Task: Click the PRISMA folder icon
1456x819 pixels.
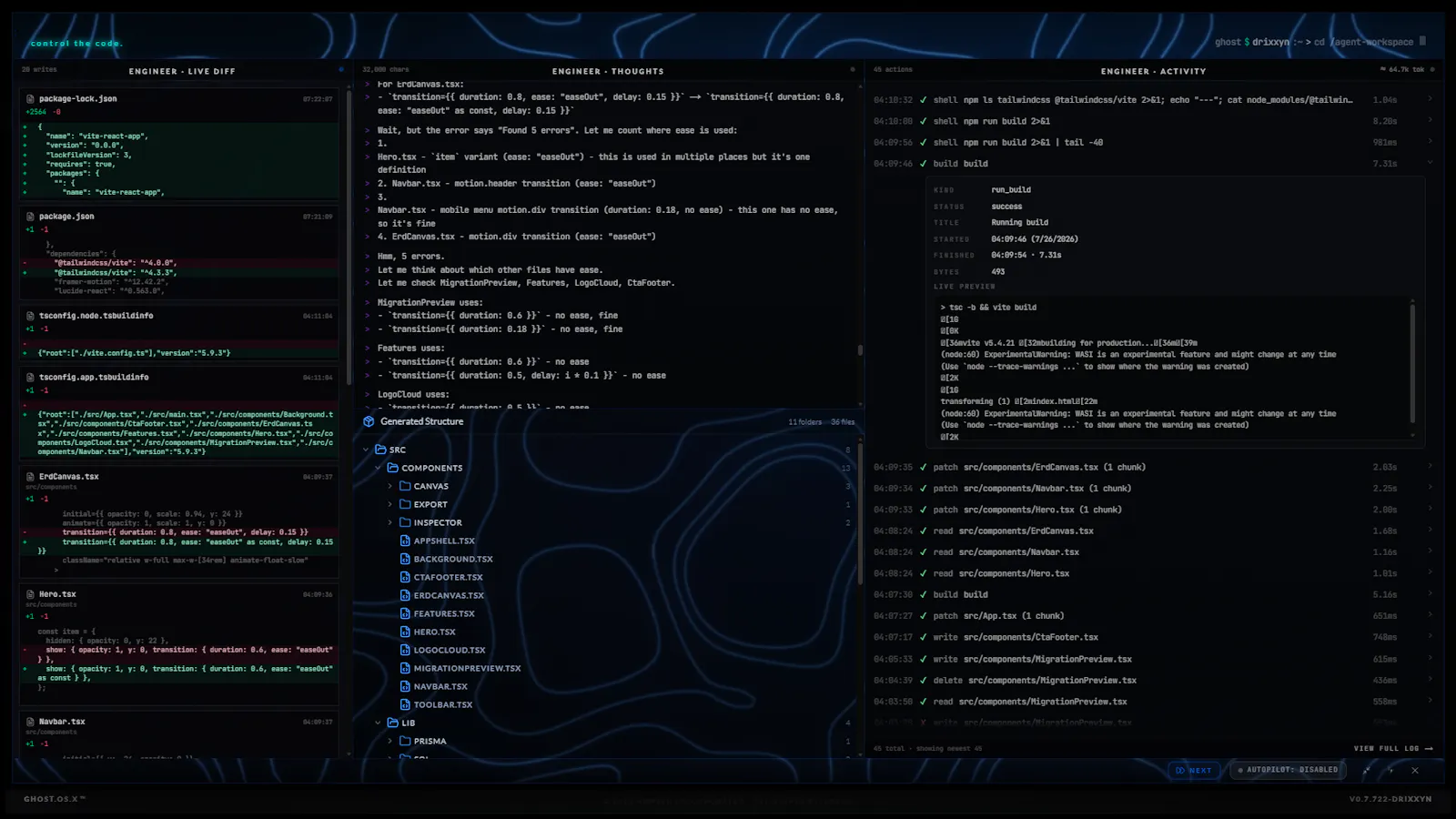Action: pos(406,741)
